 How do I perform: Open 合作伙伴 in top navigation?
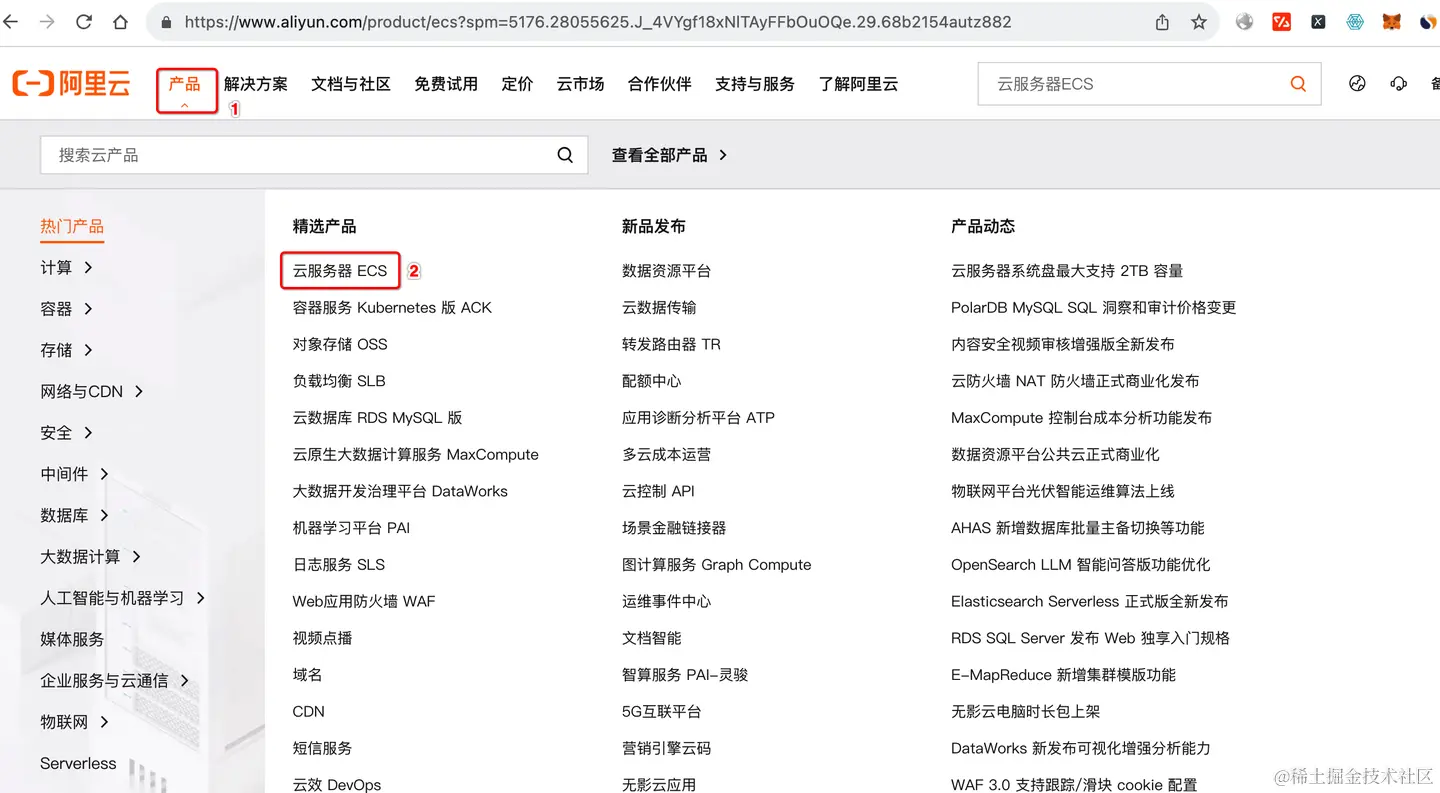coord(660,84)
